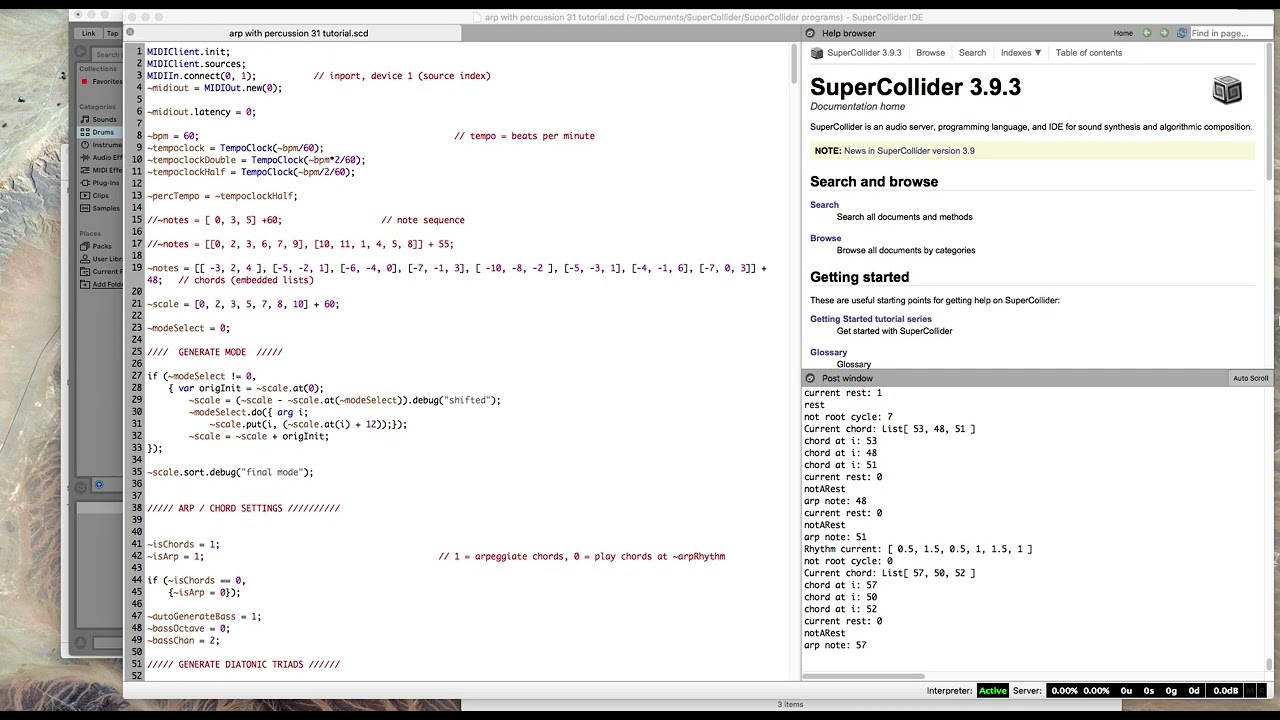Click the Link button in Ableton window
Viewport: 1280px width, 720px height.
tap(89, 33)
